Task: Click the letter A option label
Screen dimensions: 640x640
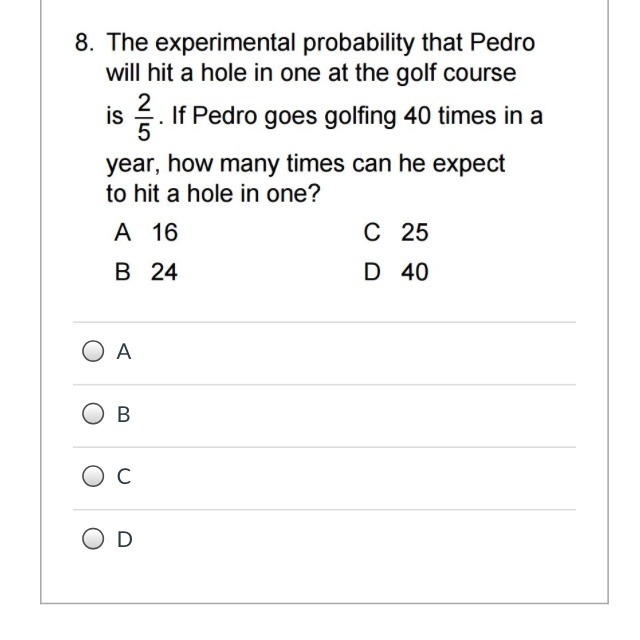Action: [124, 352]
